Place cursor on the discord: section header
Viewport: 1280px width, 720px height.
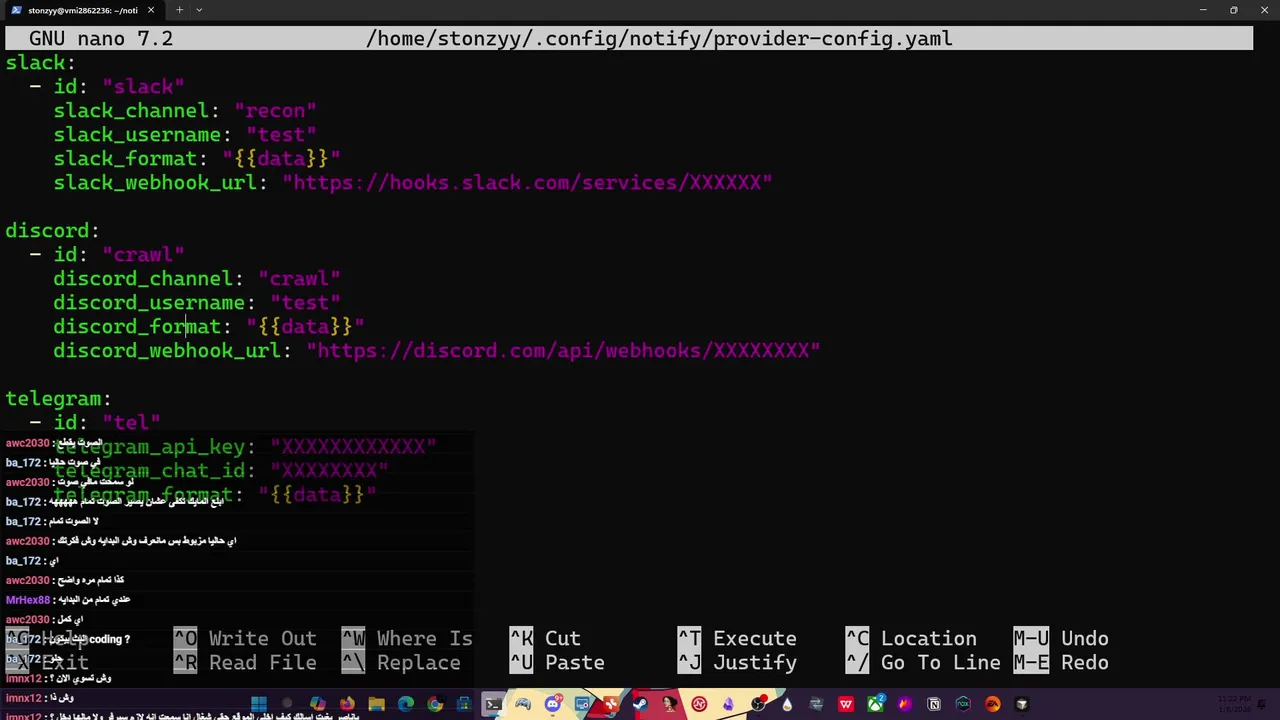(x=53, y=231)
